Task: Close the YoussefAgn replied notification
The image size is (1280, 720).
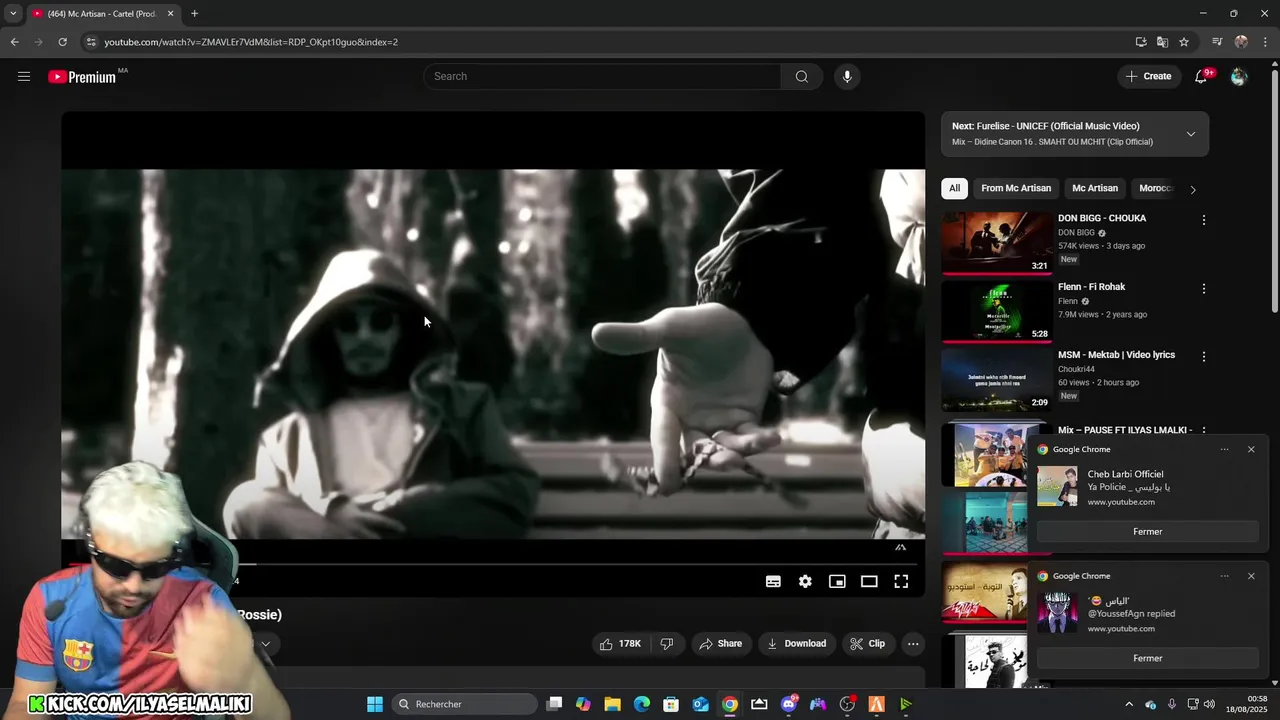Action: click(x=1251, y=576)
